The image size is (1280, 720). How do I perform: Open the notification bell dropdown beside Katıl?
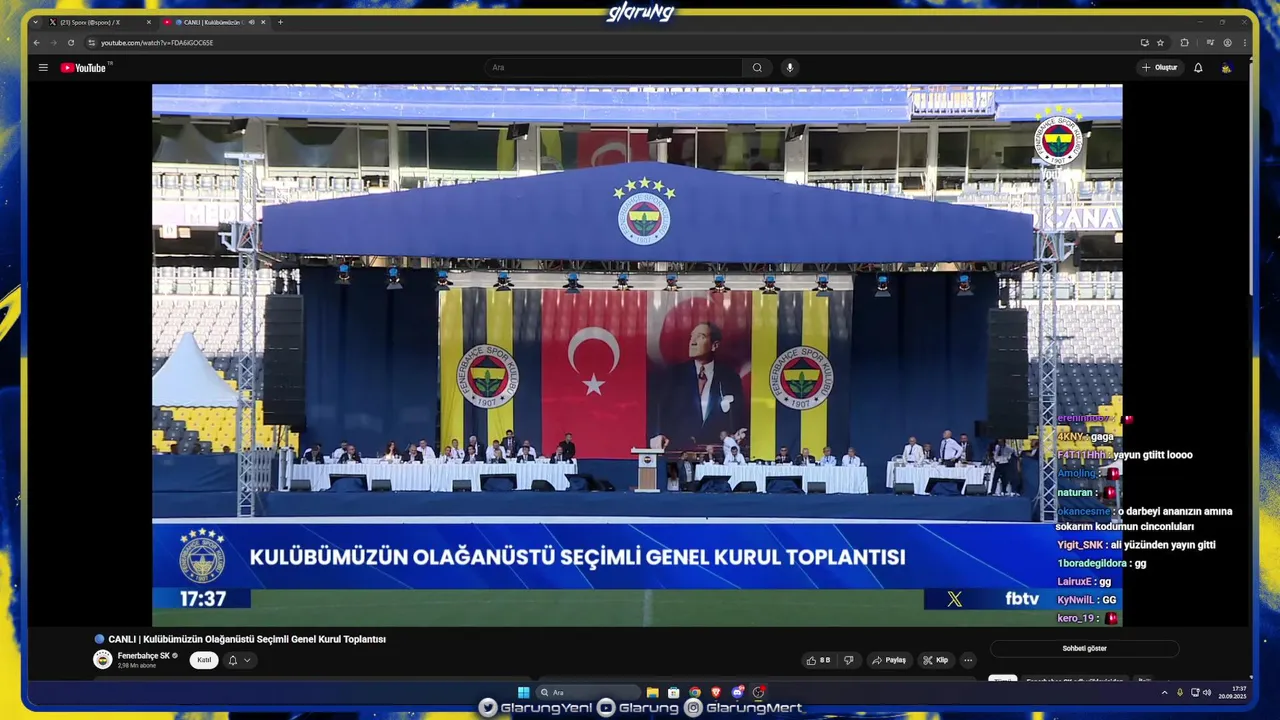click(x=239, y=660)
